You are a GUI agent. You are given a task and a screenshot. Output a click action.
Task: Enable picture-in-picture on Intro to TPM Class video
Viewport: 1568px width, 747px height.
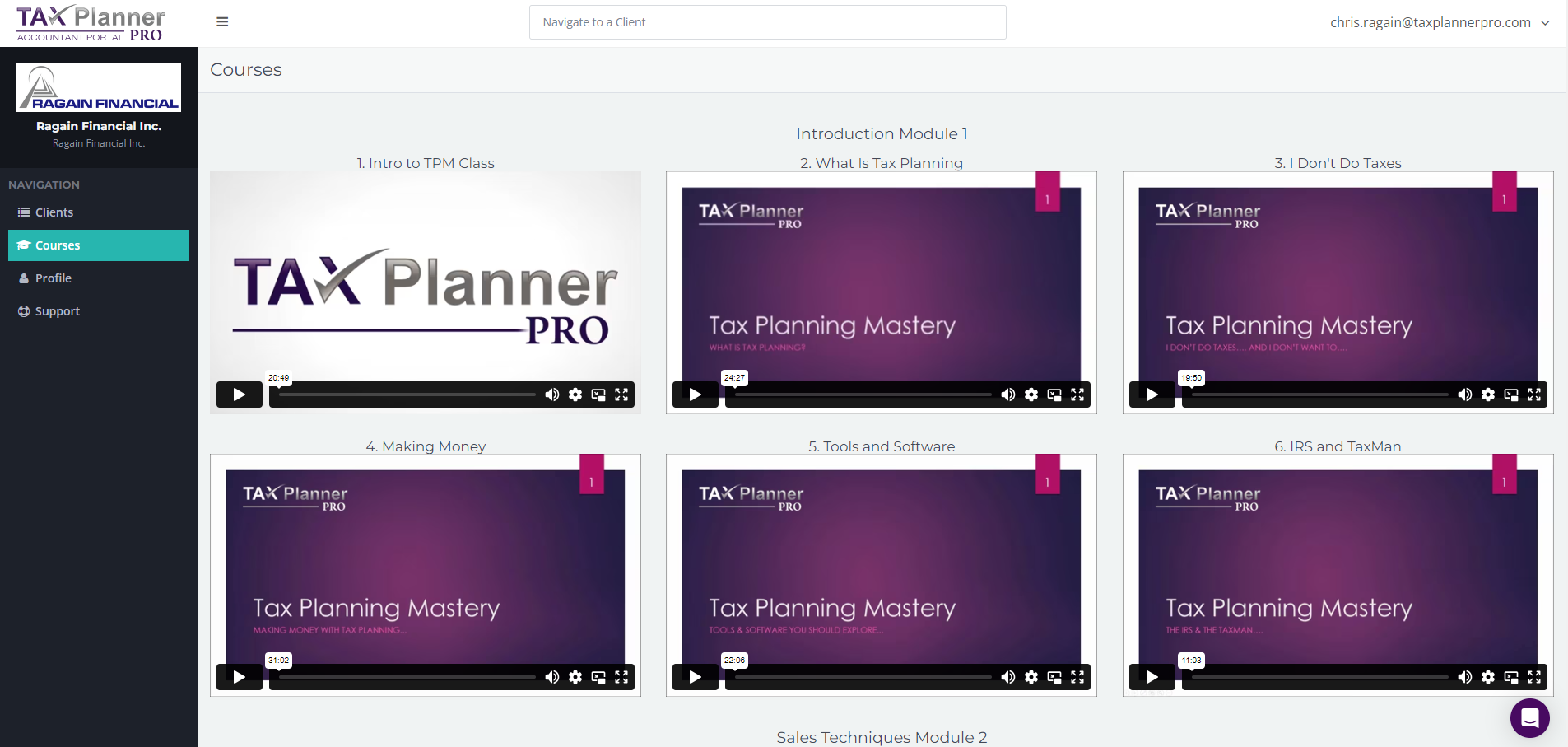598,395
